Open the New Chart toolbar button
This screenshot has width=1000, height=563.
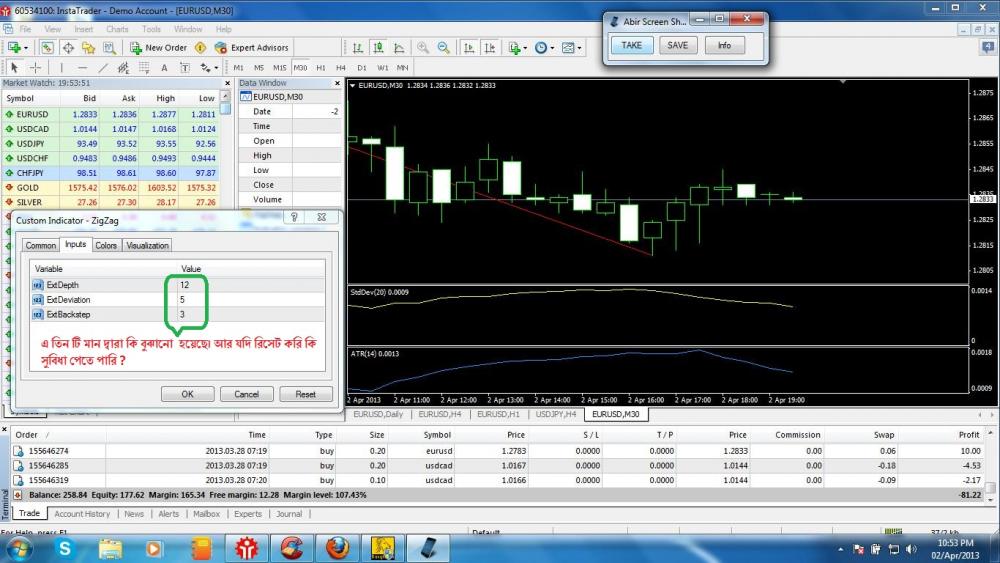tap(17, 48)
